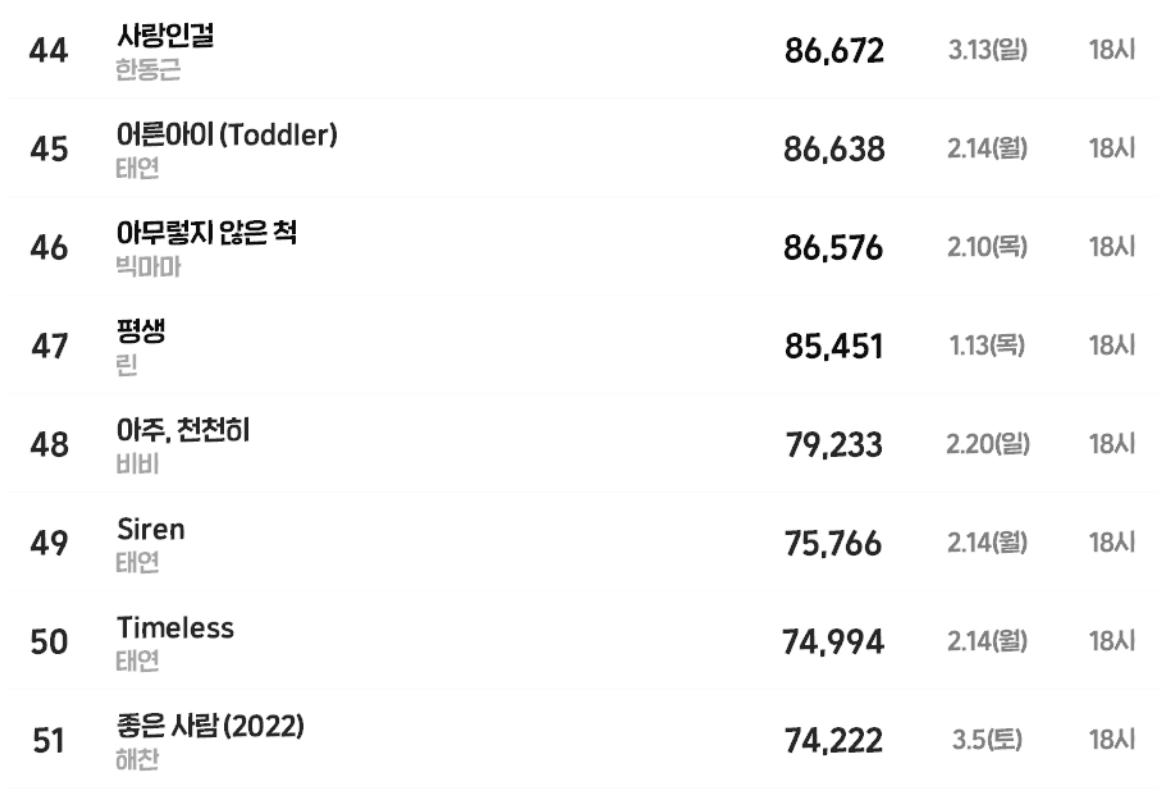Open artist 린
The height and width of the screenshot is (792, 1159).
(x=127, y=366)
